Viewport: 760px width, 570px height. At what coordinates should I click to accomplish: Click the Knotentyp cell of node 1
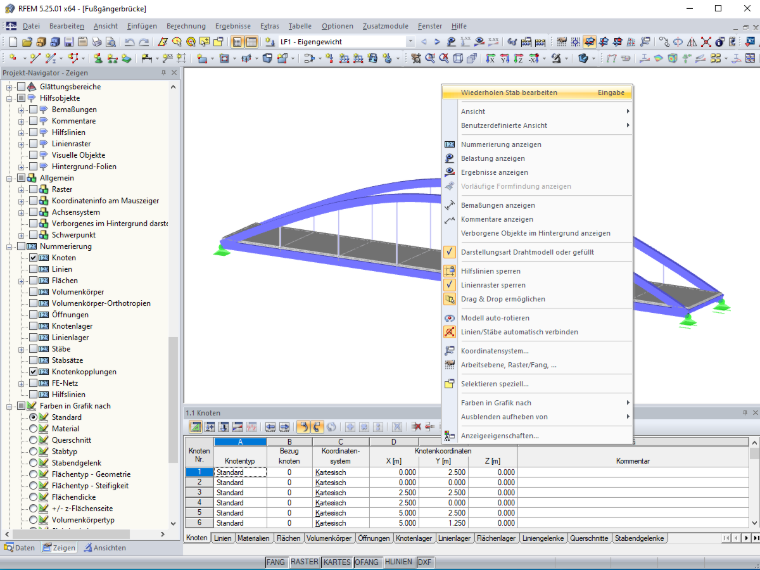pos(240,472)
